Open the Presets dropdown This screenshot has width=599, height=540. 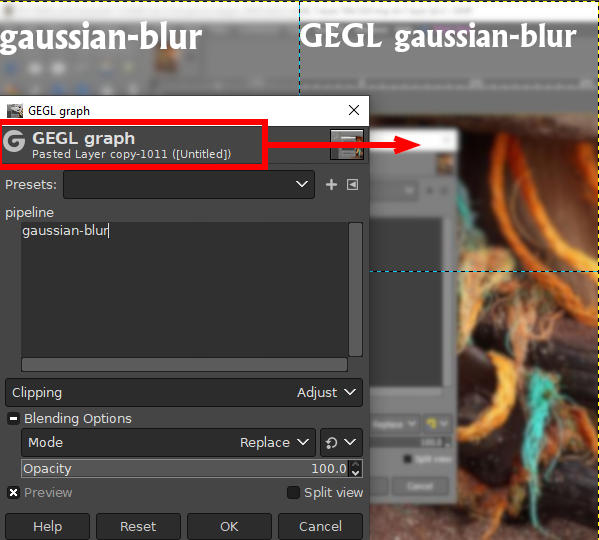tap(189, 185)
